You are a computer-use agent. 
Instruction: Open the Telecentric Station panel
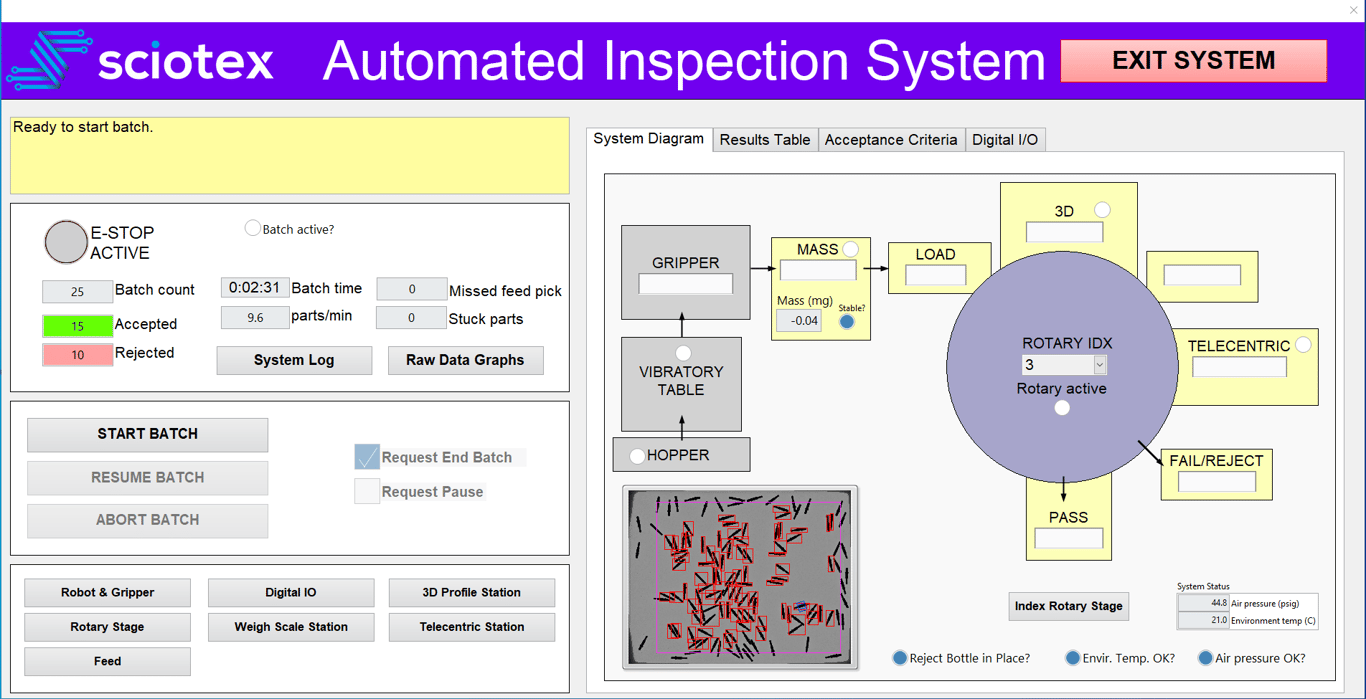pos(472,627)
